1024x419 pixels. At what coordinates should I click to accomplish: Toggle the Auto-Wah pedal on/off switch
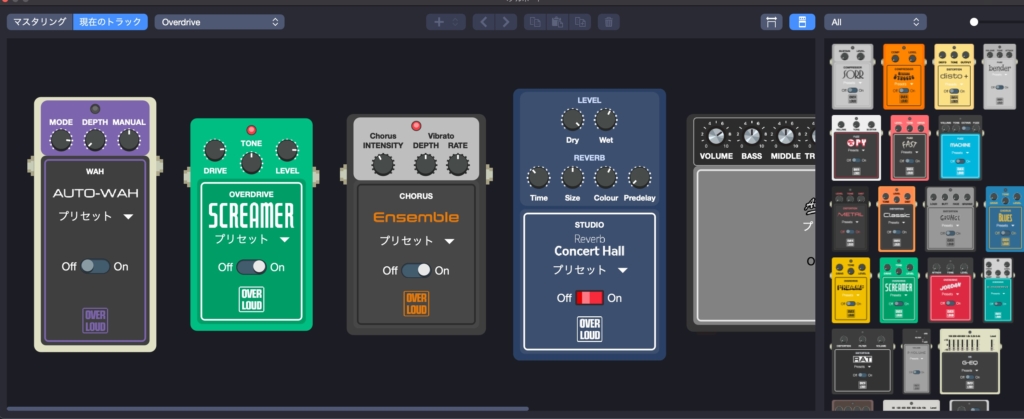[x=95, y=266]
